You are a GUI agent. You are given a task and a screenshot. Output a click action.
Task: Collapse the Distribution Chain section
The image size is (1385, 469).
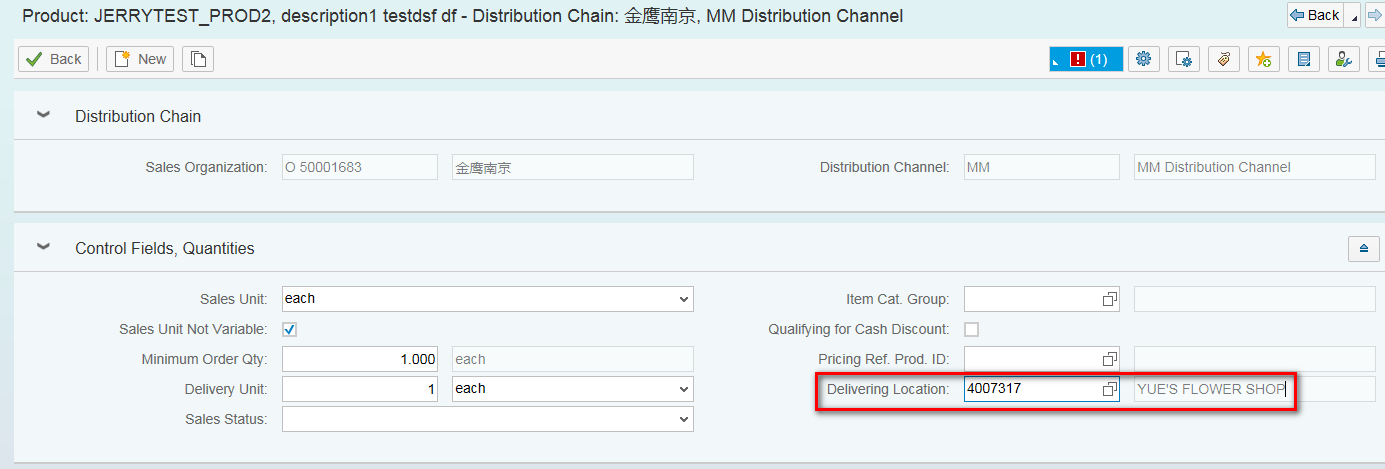43,115
